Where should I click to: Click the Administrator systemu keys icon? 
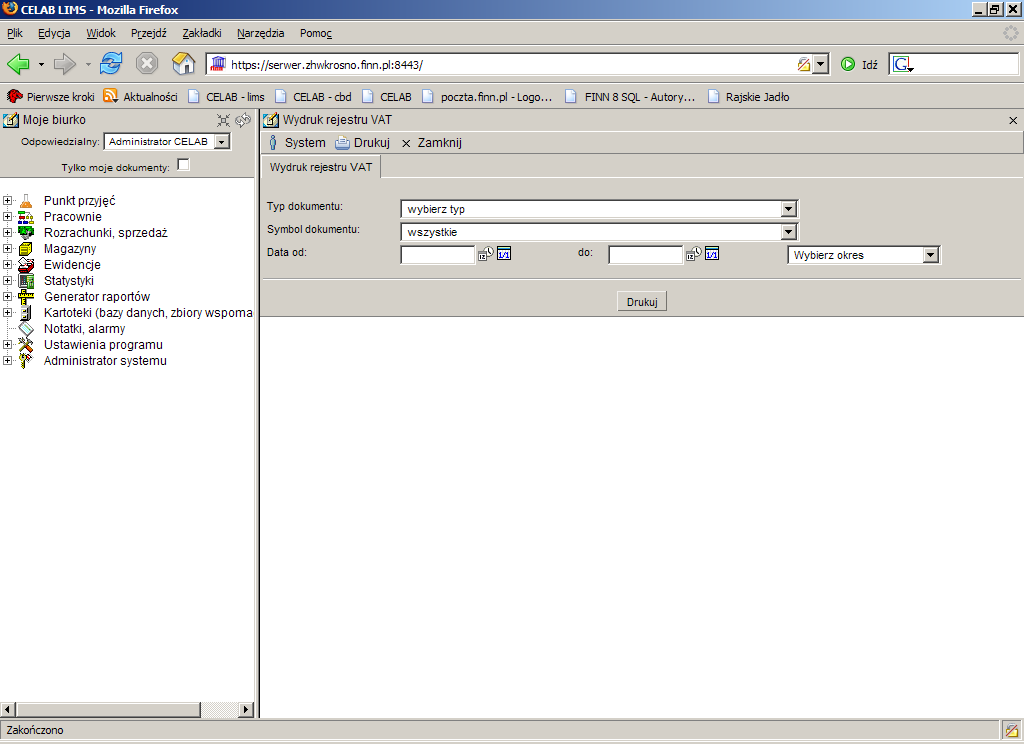pos(25,361)
